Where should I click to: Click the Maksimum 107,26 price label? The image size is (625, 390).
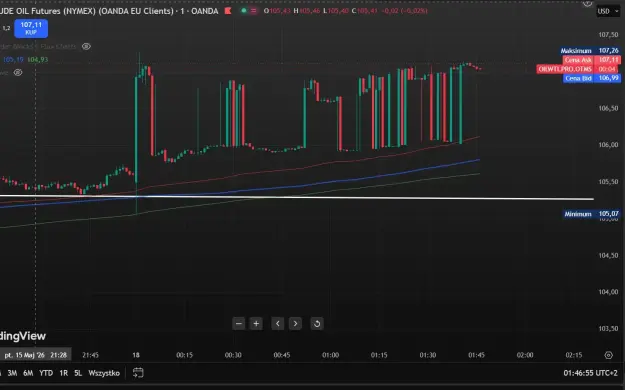point(590,51)
